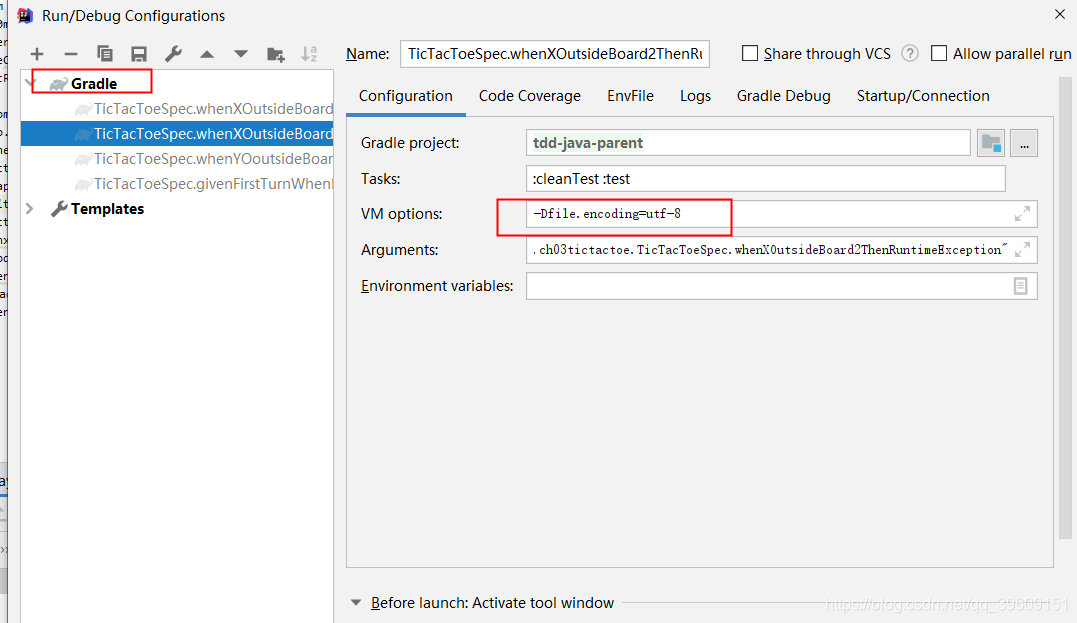The height and width of the screenshot is (623, 1077).
Task: Expand the Templates node
Action: click(x=29, y=208)
